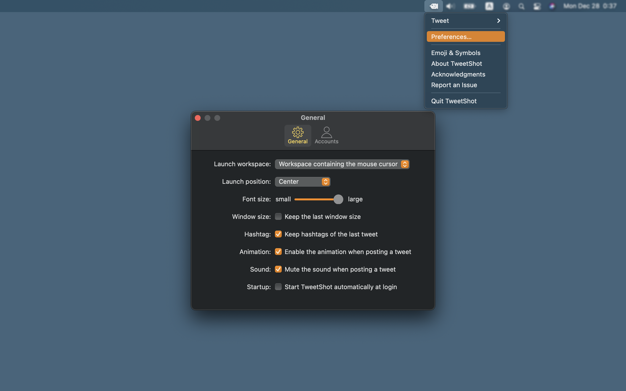Choose Report an Issue
Screen dimensions: 626x391
tap(466, 85)
